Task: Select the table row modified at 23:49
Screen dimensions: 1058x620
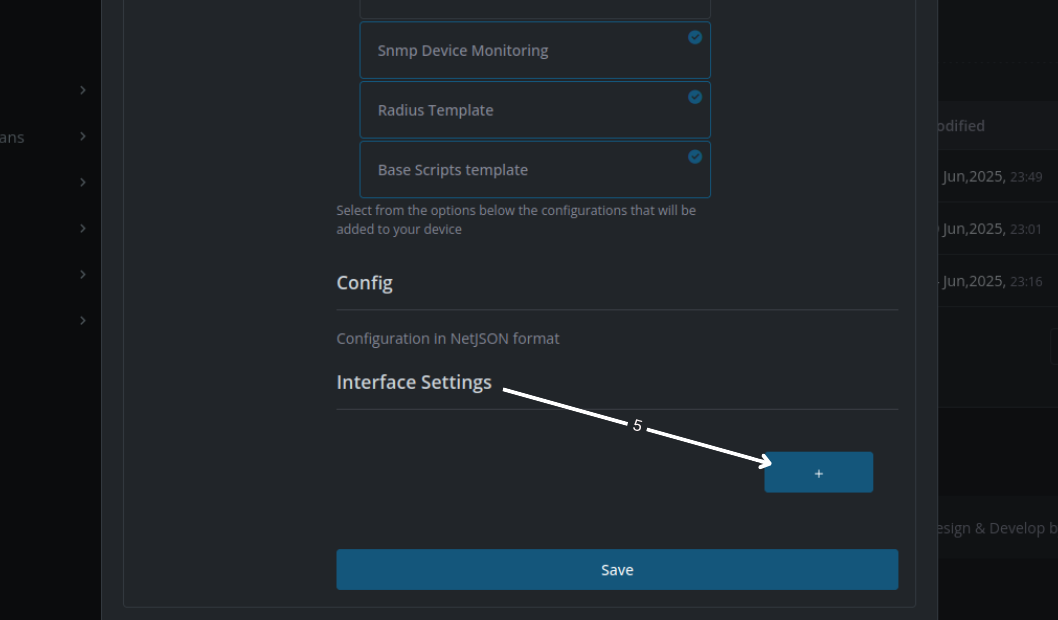Action: [998, 177]
